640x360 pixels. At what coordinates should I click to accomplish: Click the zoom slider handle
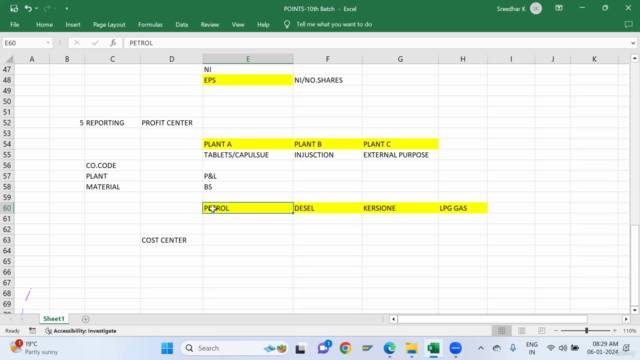tap(587, 331)
